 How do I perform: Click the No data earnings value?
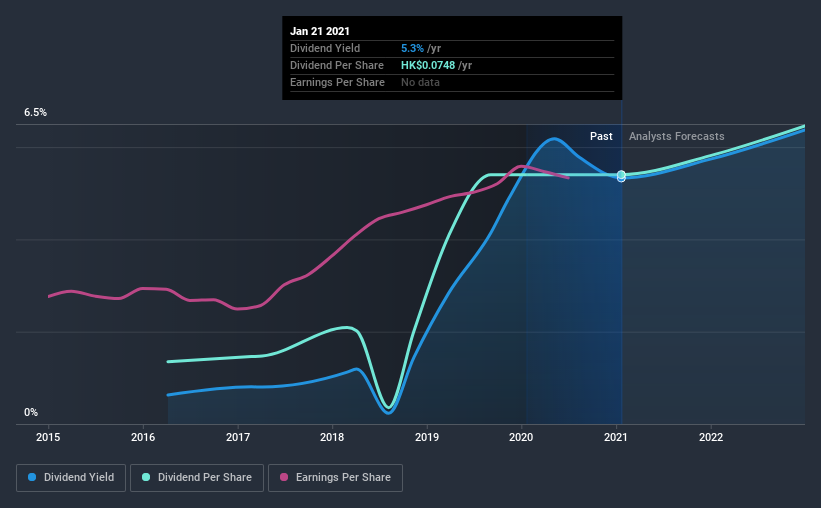pyautogui.click(x=420, y=82)
